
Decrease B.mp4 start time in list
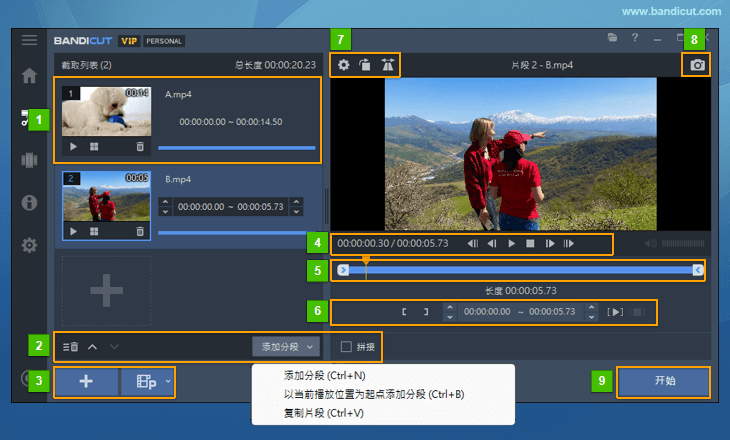pyautogui.click(x=165, y=211)
